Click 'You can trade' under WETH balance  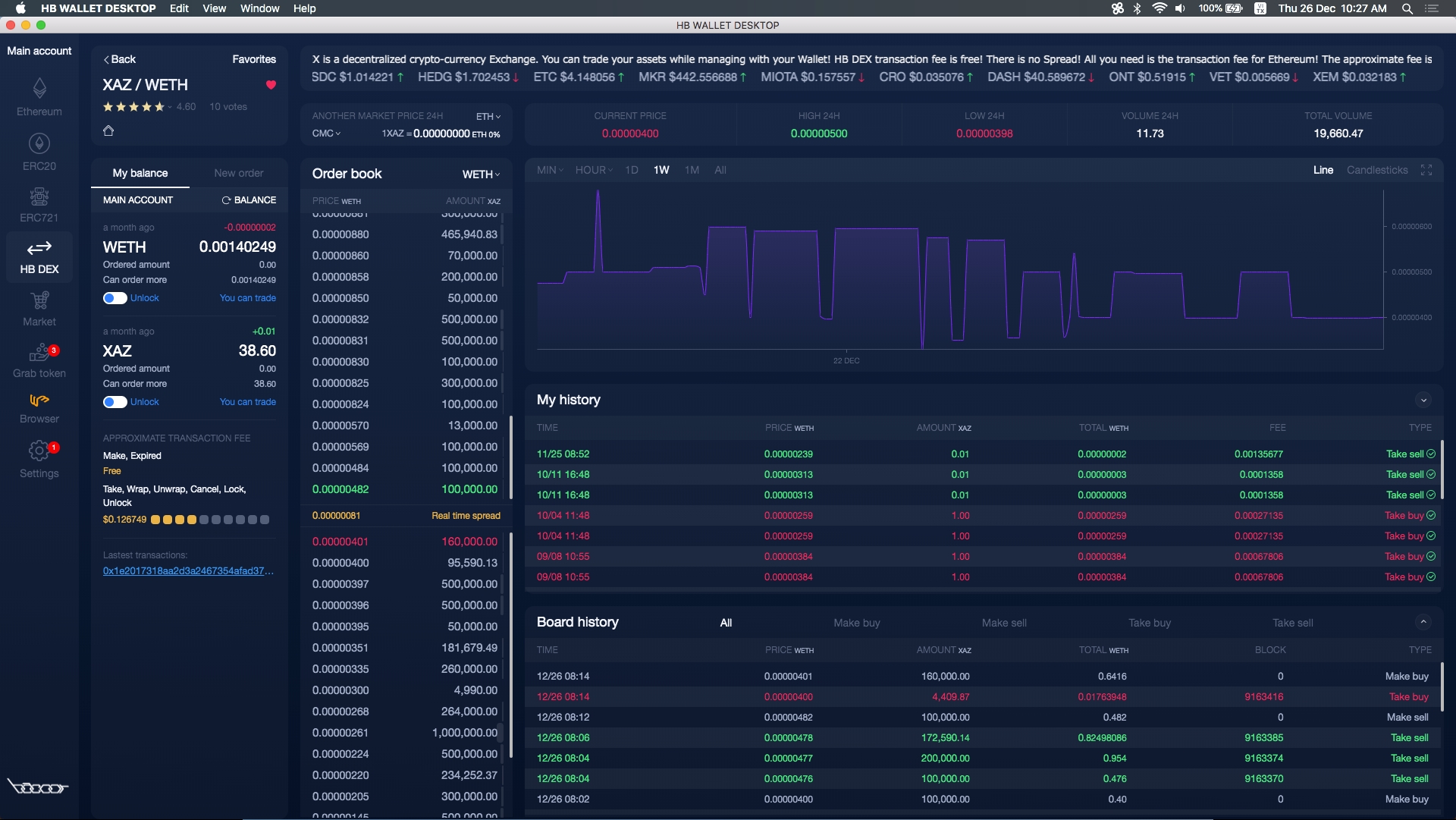[248, 298]
